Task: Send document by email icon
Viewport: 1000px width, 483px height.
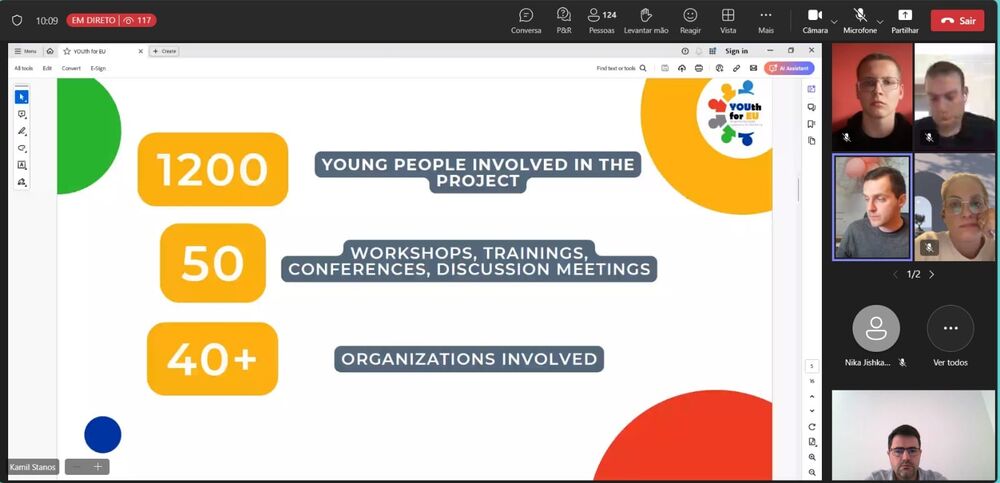Action: (753, 68)
